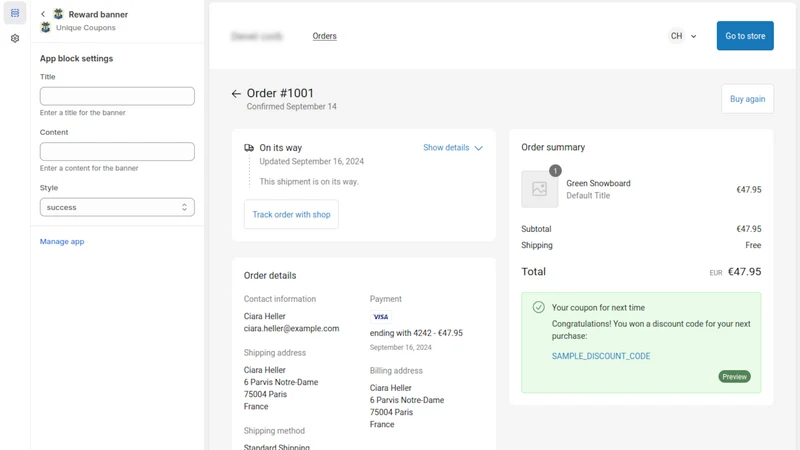Go back using the arrow beside Reward banner
The height and width of the screenshot is (450, 800).
pos(43,14)
